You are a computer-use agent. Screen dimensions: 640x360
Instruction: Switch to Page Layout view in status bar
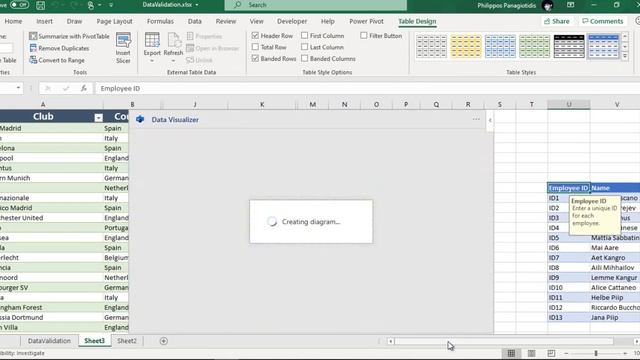(531, 353)
